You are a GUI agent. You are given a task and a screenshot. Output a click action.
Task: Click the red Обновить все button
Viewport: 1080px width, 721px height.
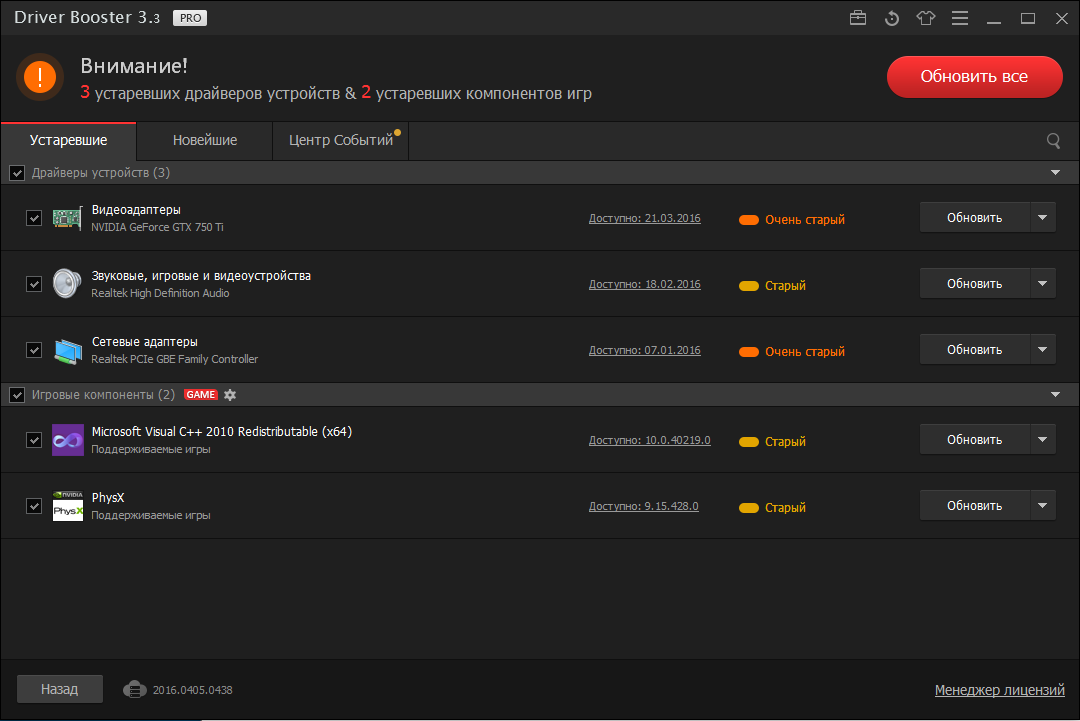(974, 76)
